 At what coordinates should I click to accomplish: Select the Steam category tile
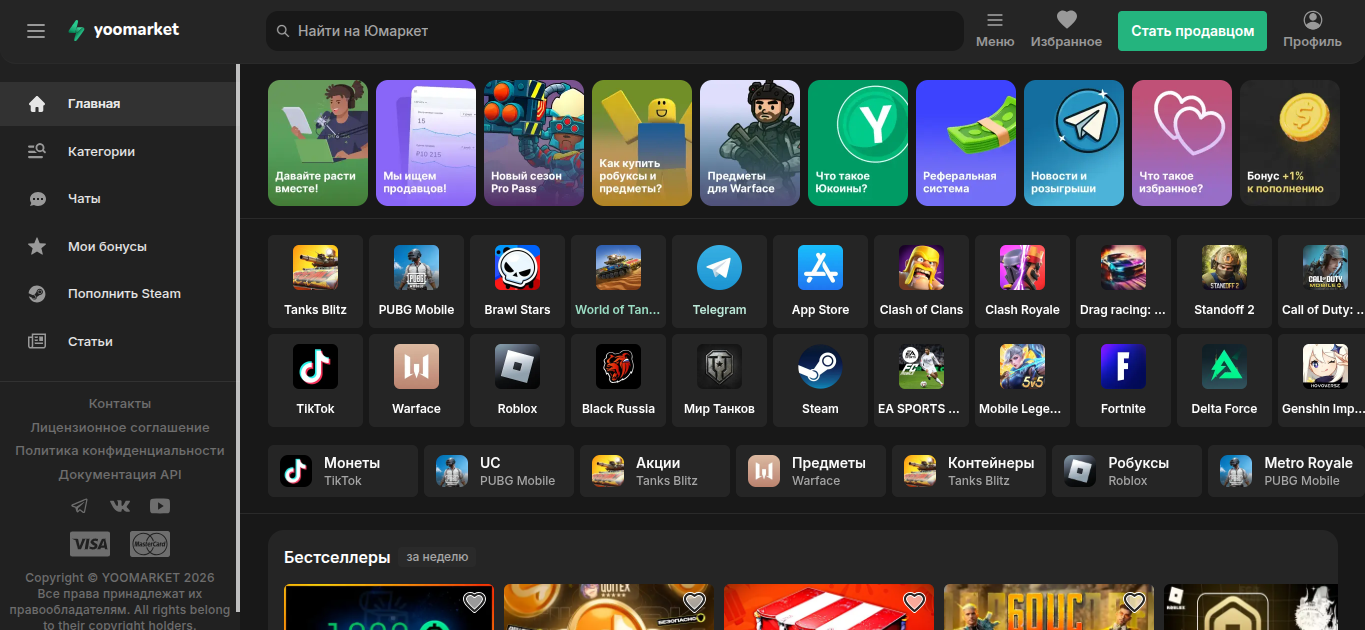[820, 380]
